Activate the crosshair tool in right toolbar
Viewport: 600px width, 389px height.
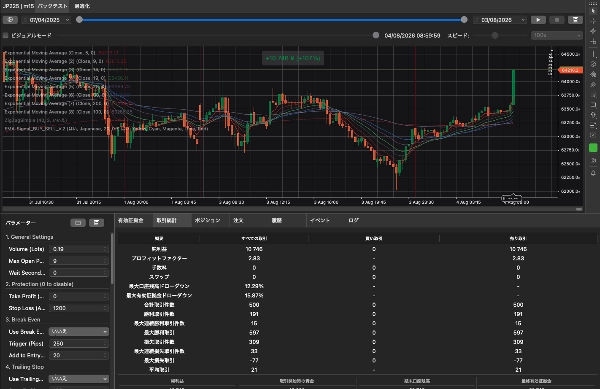(x=593, y=21)
